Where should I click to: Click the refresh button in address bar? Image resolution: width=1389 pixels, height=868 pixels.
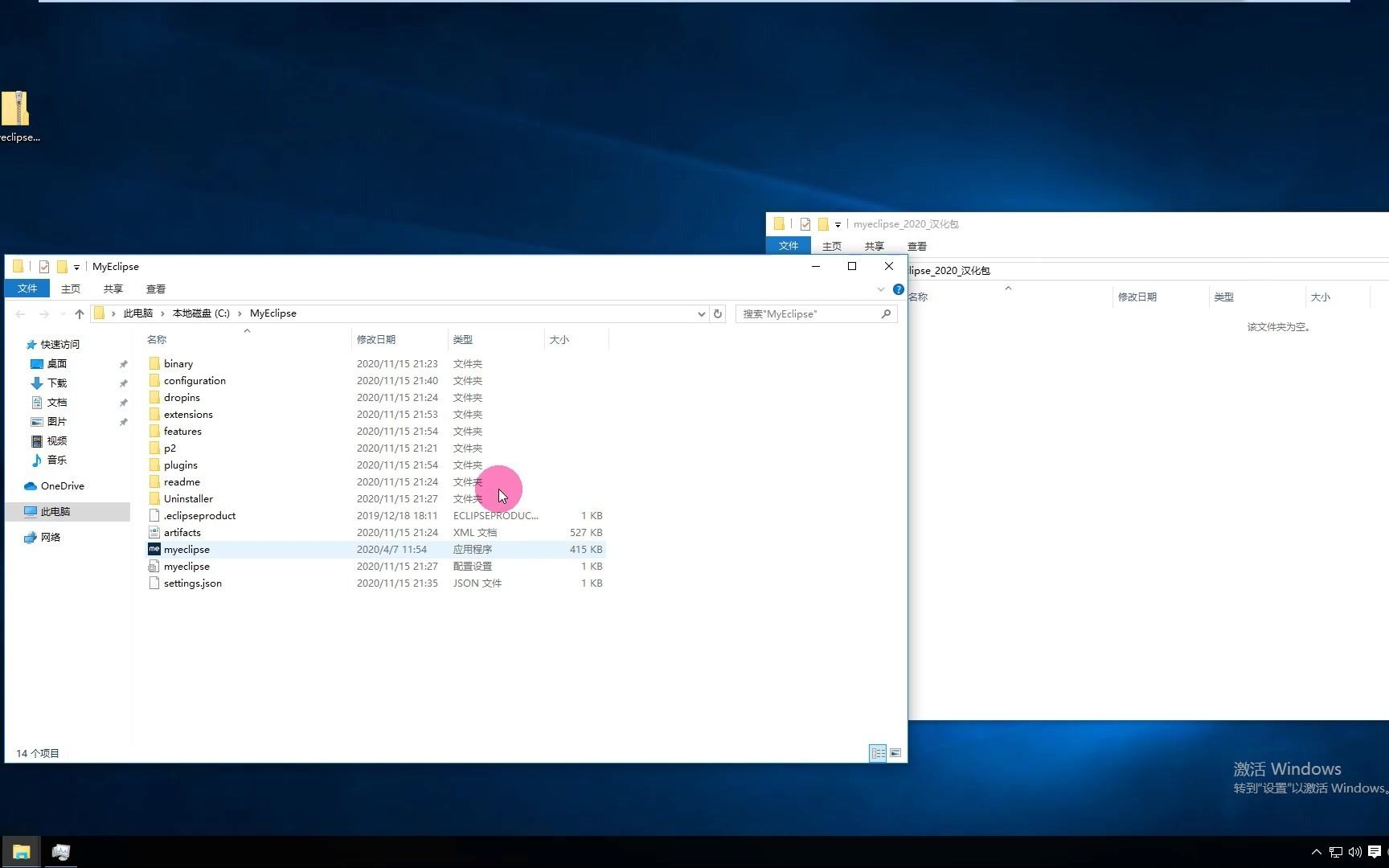[x=718, y=313]
